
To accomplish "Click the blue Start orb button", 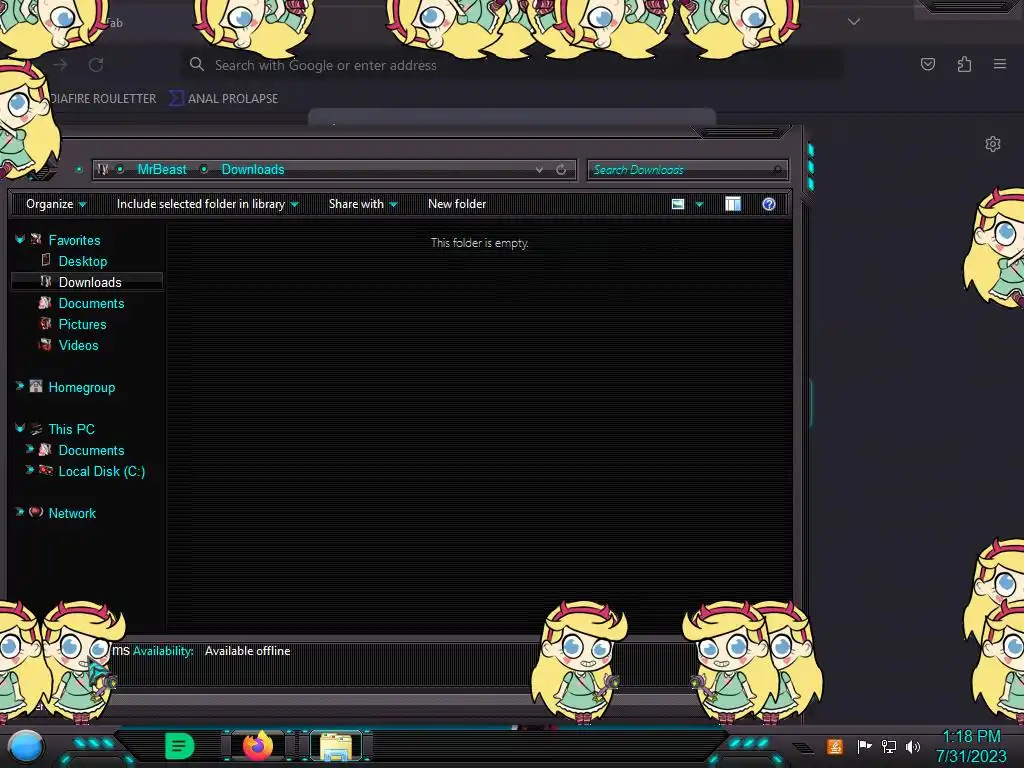I will tap(25, 747).
